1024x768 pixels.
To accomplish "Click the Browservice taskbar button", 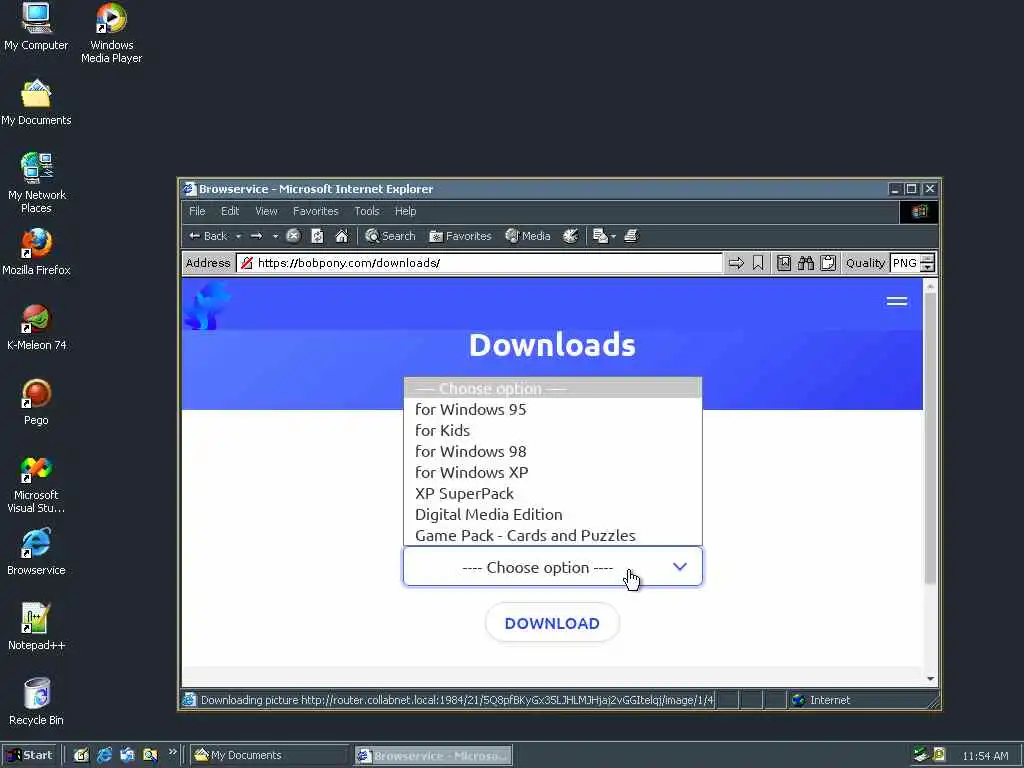I will pos(433,756).
